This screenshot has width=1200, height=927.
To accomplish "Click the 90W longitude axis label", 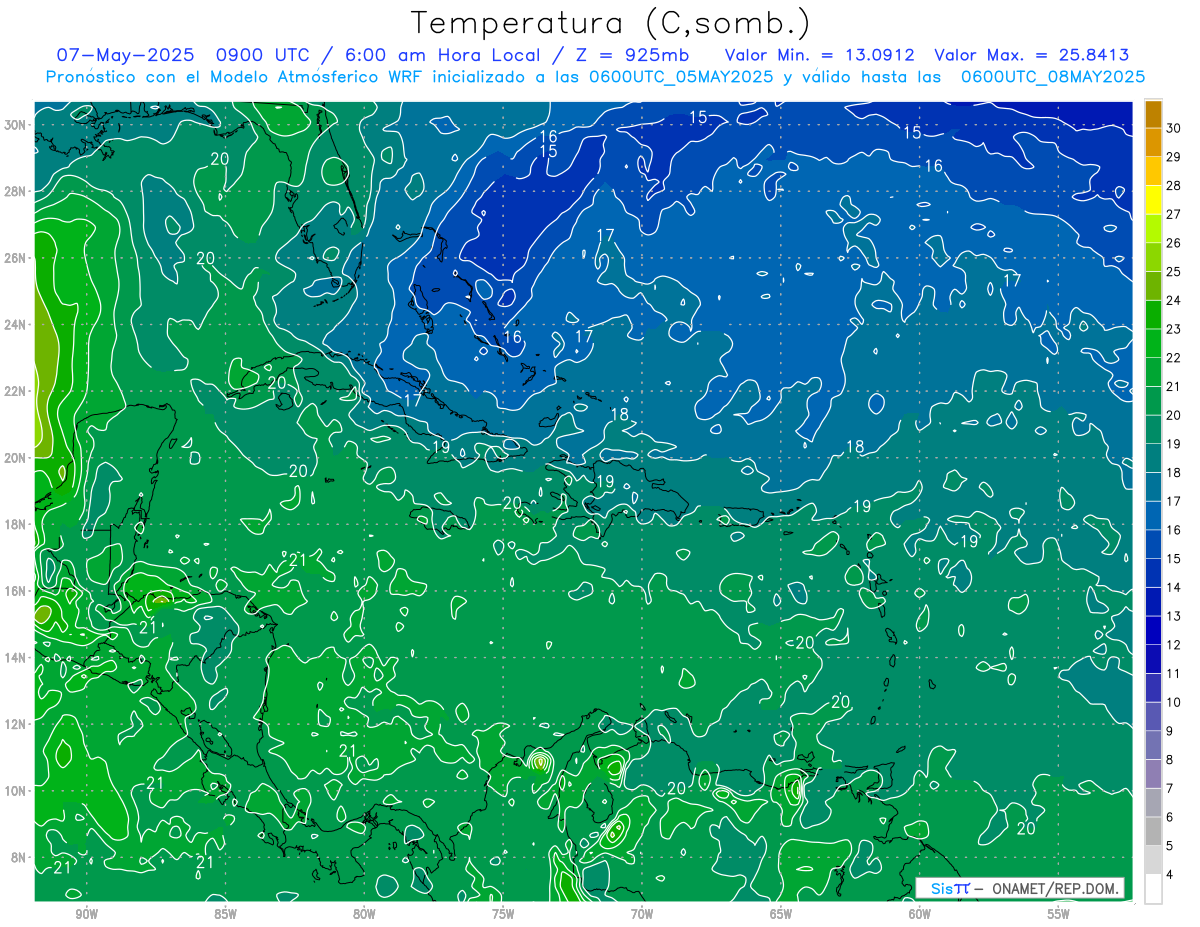I will click(x=86, y=913).
